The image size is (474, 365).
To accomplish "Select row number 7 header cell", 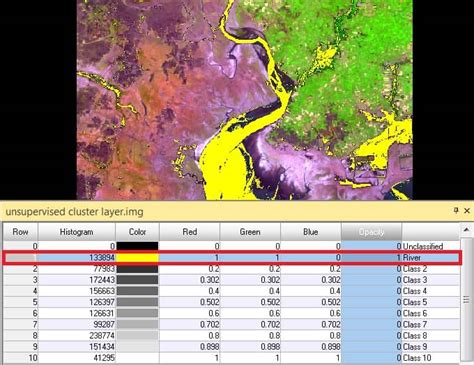I will [x=21, y=324].
